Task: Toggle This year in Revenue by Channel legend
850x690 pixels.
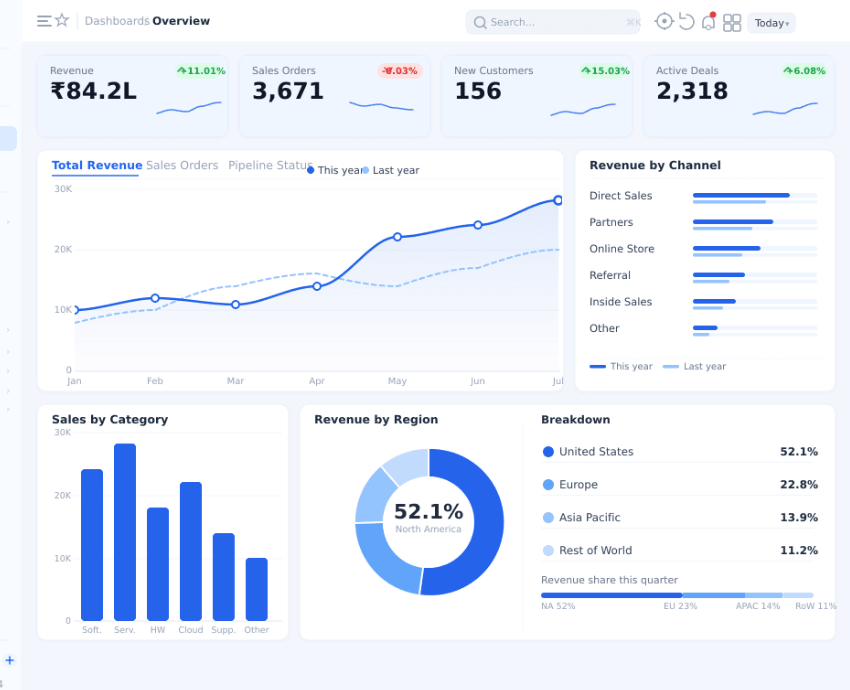Action: [x=621, y=366]
